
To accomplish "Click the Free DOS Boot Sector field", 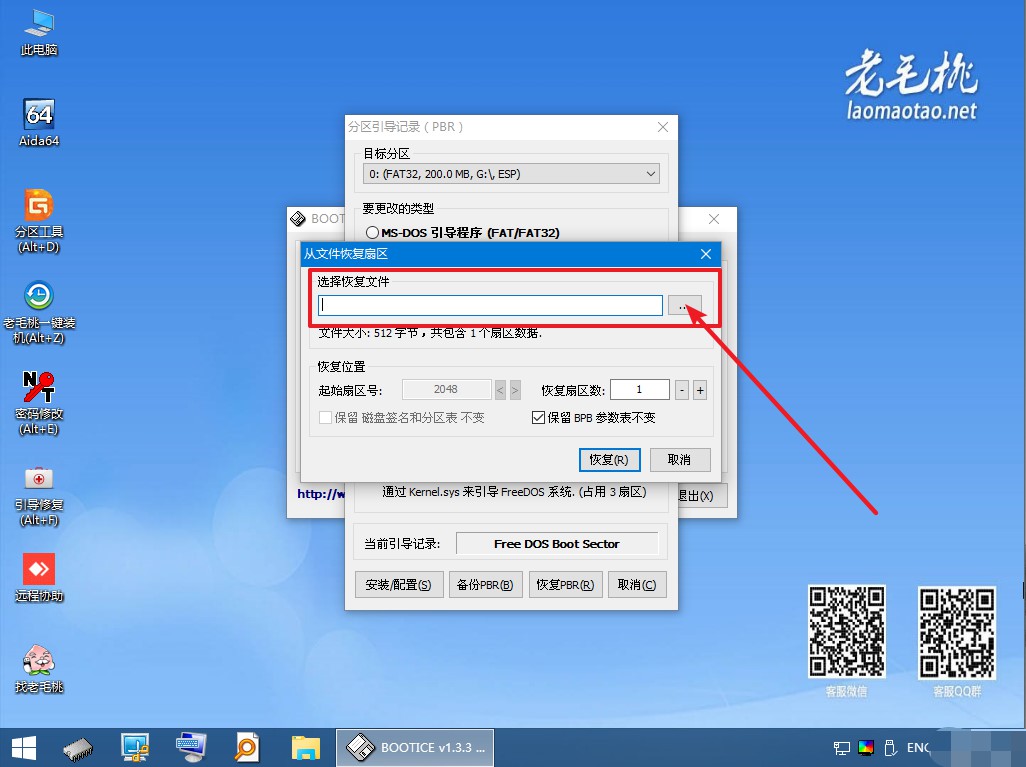I will [x=557, y=544].
